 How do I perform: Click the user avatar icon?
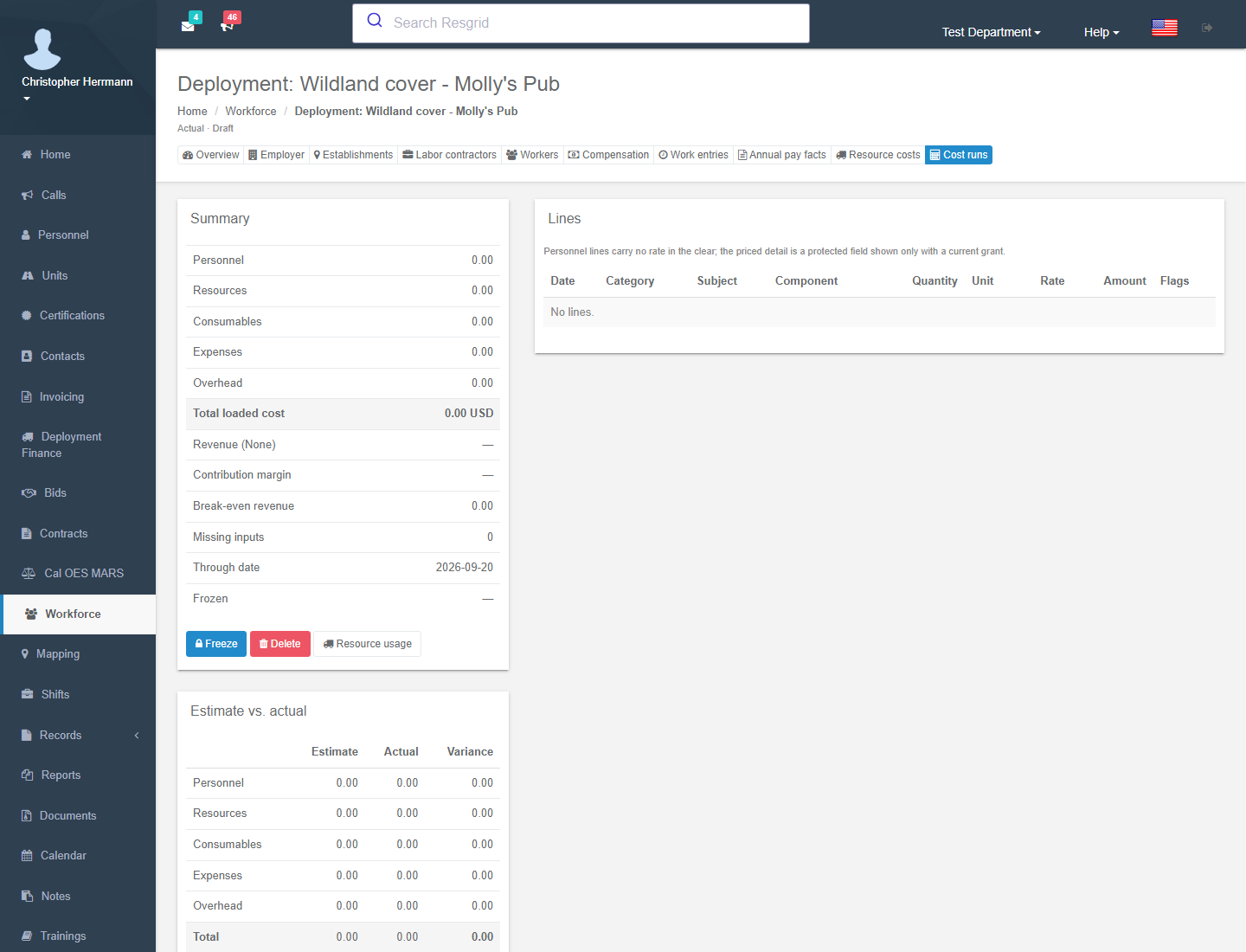42,48
